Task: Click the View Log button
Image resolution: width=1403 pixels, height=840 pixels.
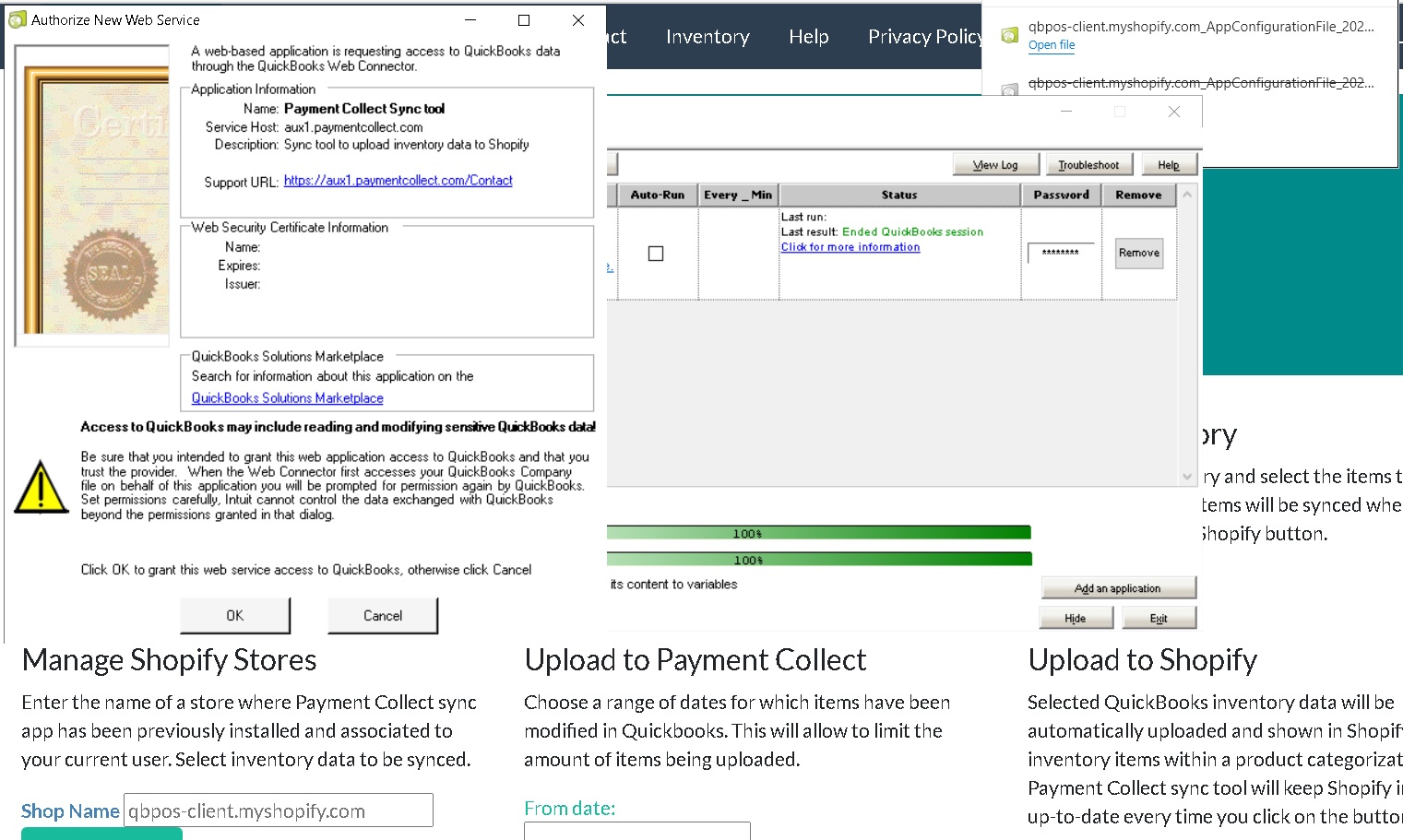Action: tap(995, 165)
